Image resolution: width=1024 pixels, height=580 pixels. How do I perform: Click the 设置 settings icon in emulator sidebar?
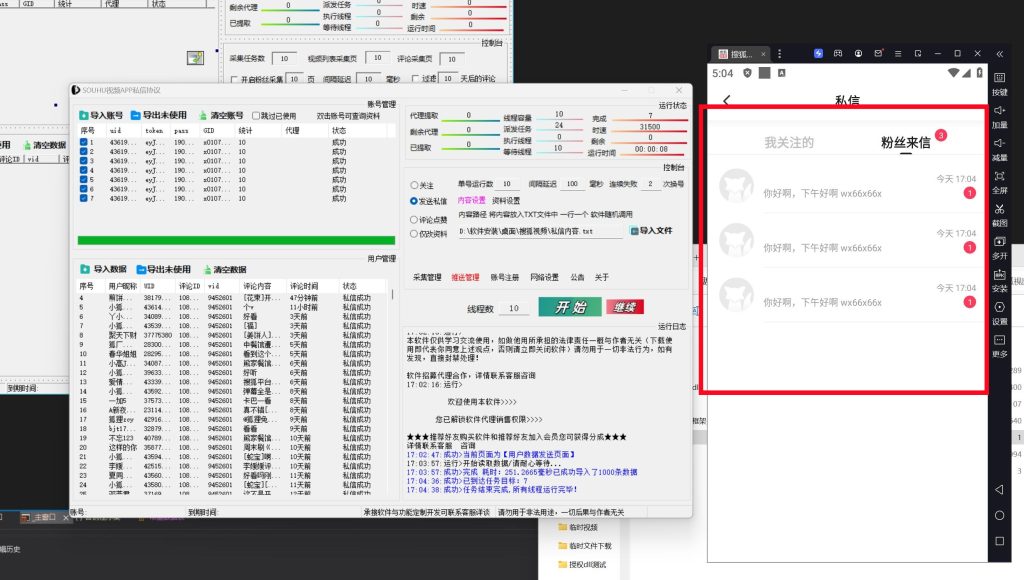pyautogui.click(x=999, y=307)
